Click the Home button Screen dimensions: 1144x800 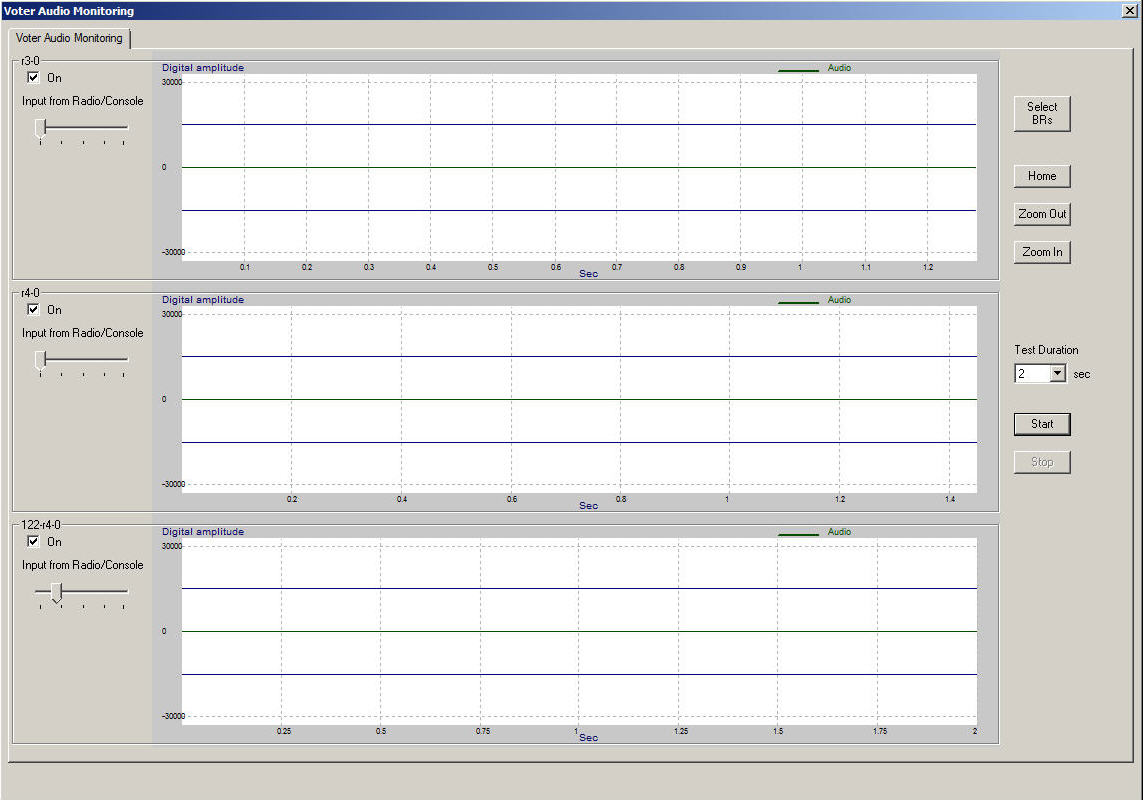pos(1042,176)
